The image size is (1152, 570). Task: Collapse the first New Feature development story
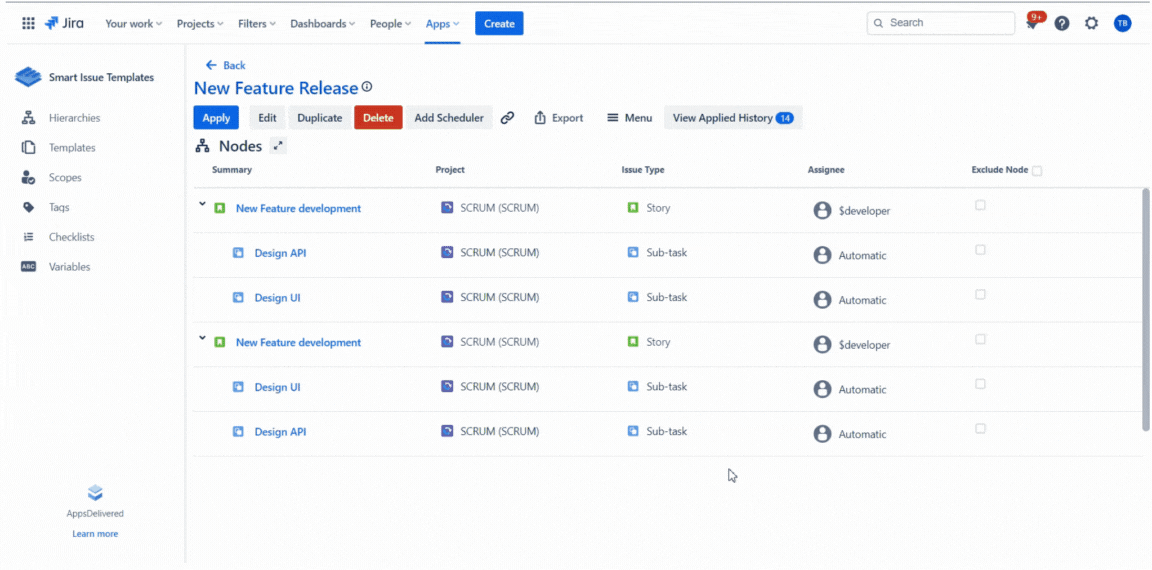pyautogui.click(x=202, y=205)
